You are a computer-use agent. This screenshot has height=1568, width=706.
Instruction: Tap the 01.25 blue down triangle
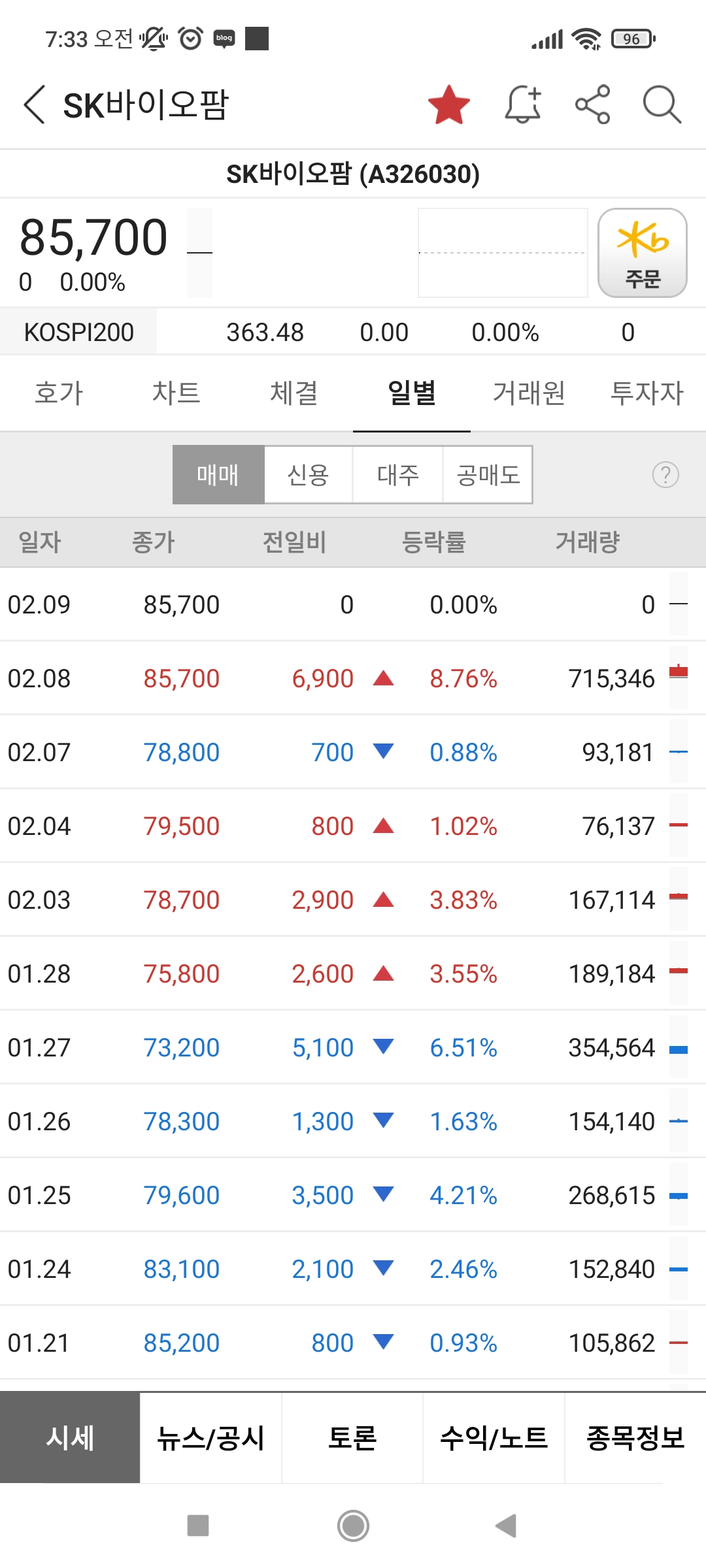point(383,1194)
